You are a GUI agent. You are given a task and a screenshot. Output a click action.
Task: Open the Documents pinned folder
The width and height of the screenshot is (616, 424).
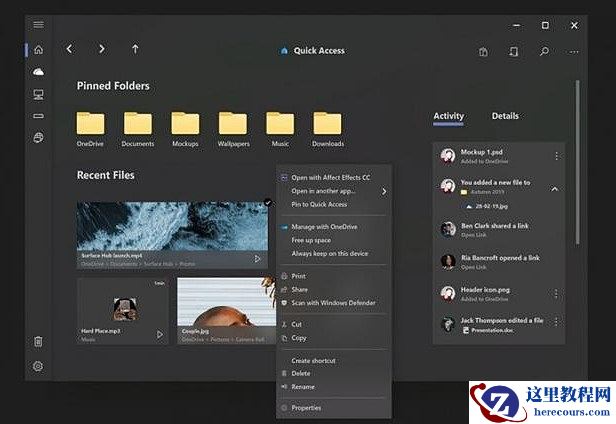138,129
